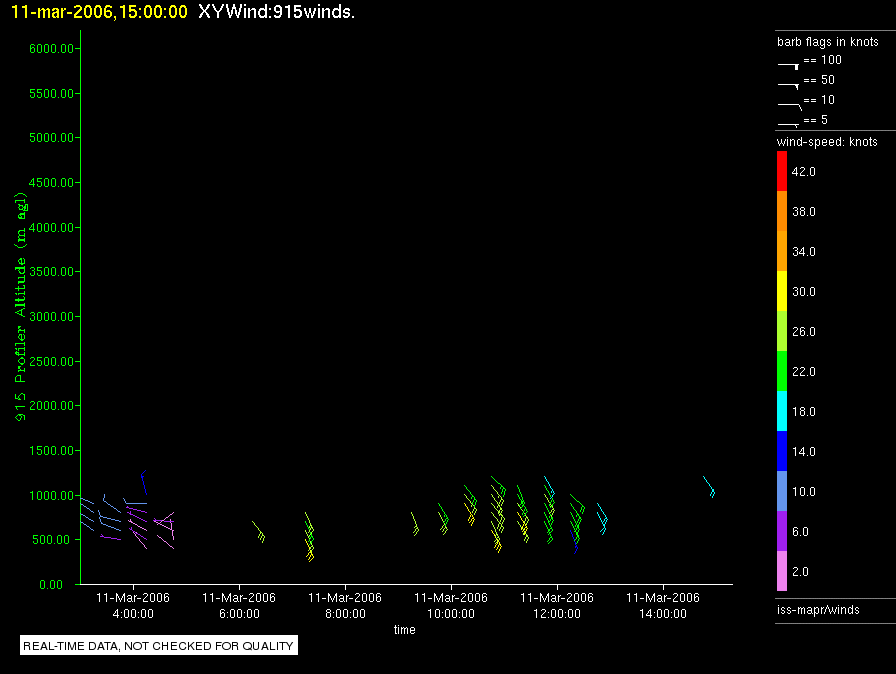Click the 'time' x-axis label
Viewport: 896px width, 674px height.
click(x=405, y=630)
